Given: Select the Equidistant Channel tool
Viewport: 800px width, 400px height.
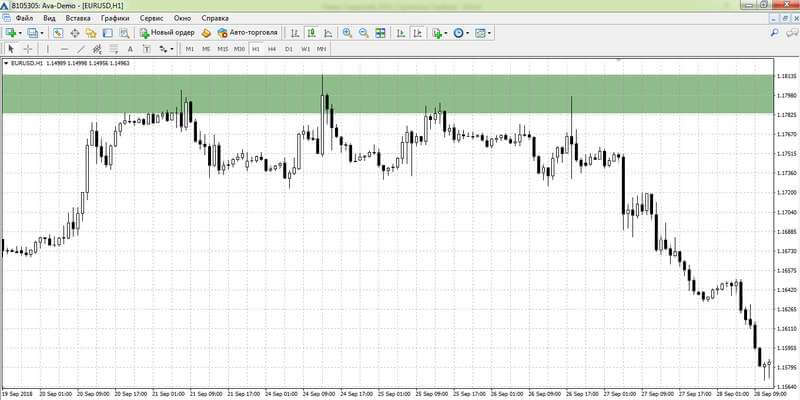Looking at the screenshot, I should click(97, 49).
